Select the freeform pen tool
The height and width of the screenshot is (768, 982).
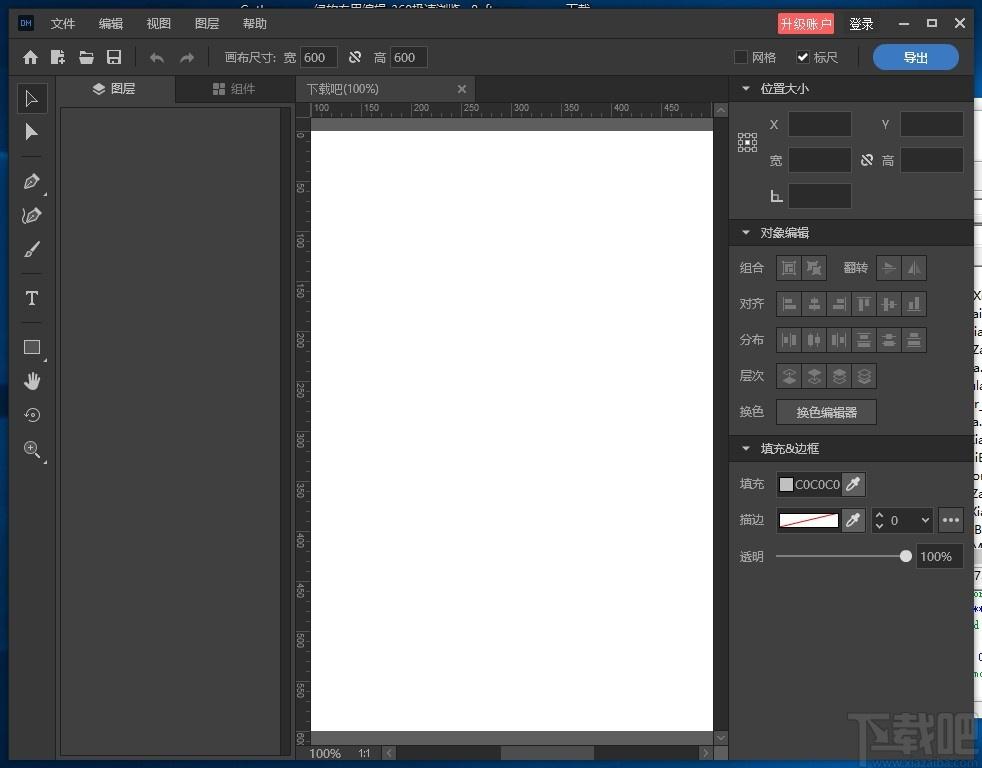(x=31, y=215)
